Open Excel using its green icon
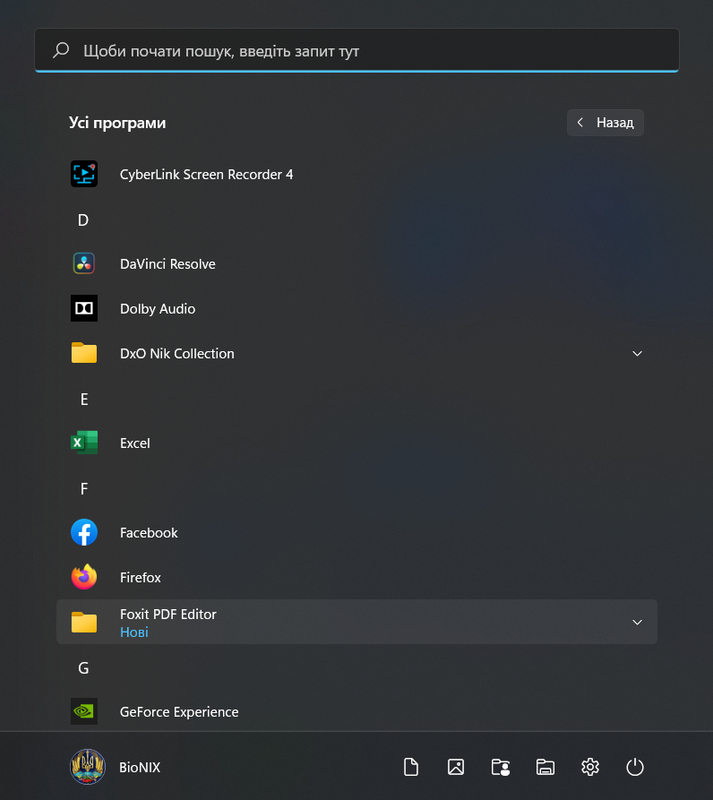This screenshot has height=800, width=713. click(84, 442)
